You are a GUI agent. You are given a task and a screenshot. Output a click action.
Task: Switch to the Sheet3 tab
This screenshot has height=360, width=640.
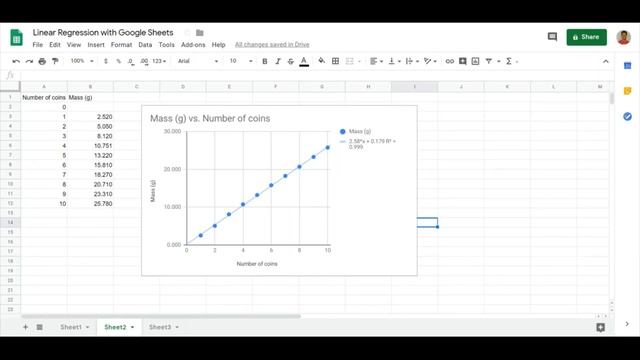[160, 327]
